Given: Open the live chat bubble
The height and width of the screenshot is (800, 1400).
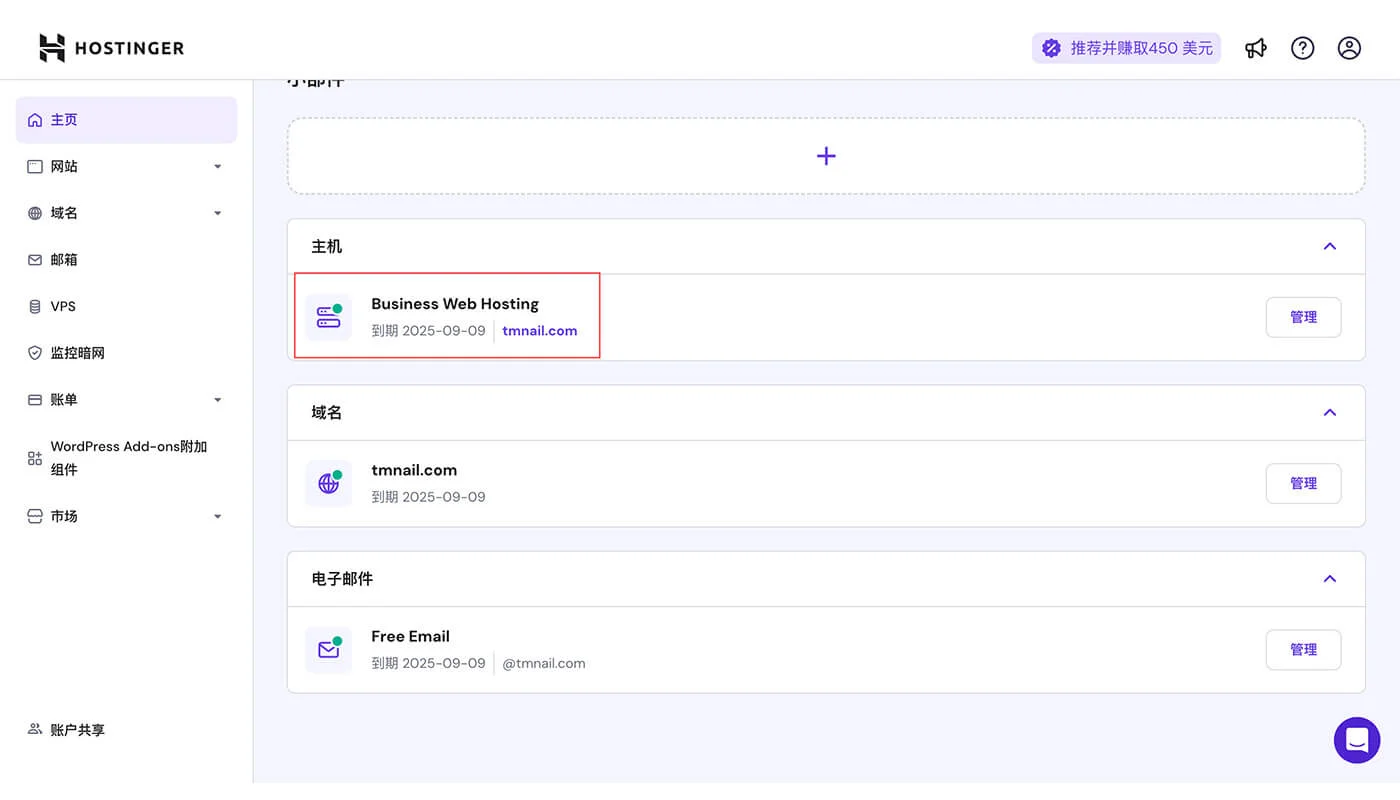Looking at the screenshot, I should point(1356,740).
